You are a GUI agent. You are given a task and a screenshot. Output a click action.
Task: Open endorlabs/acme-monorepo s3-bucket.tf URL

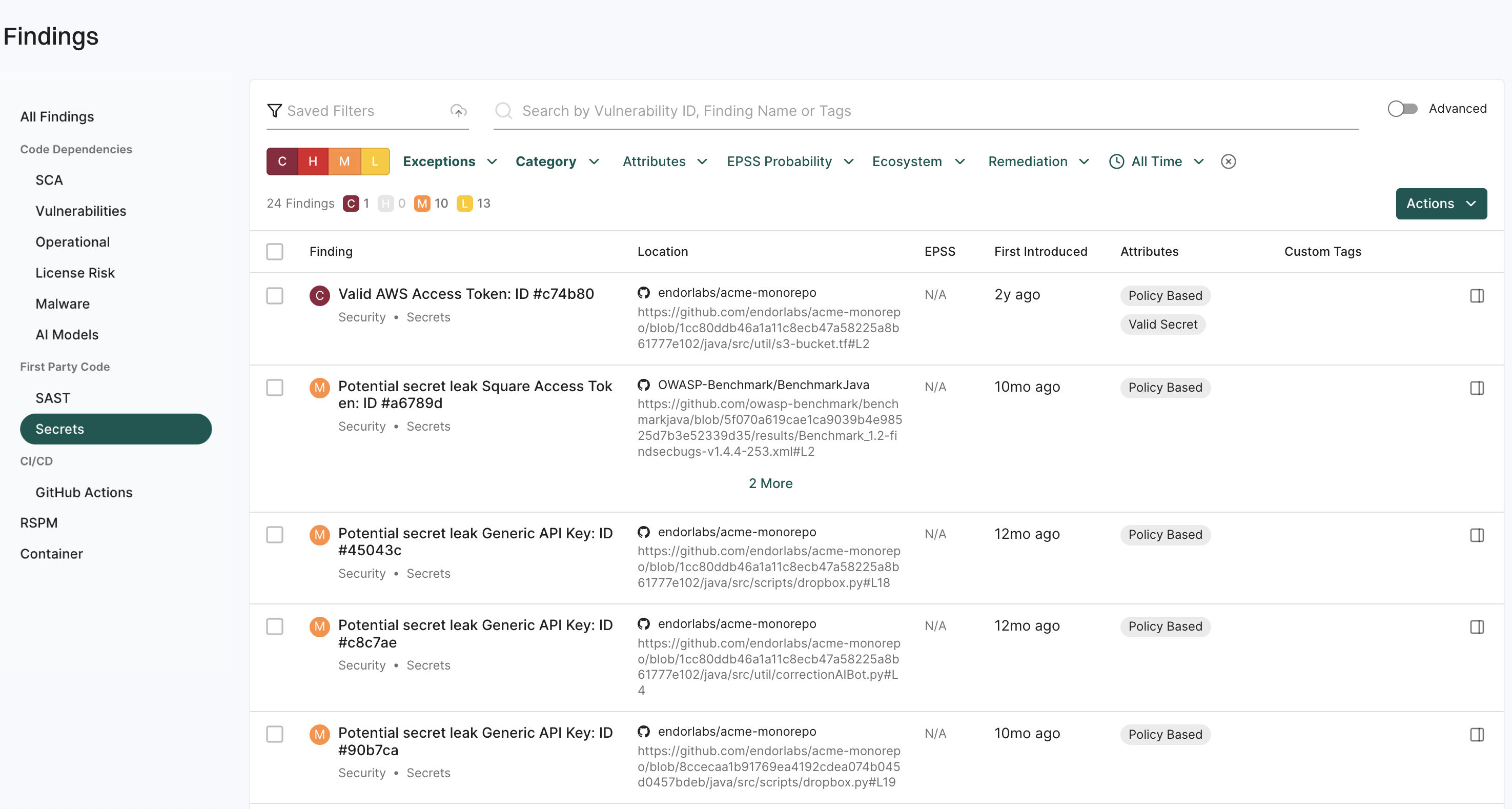768,328
